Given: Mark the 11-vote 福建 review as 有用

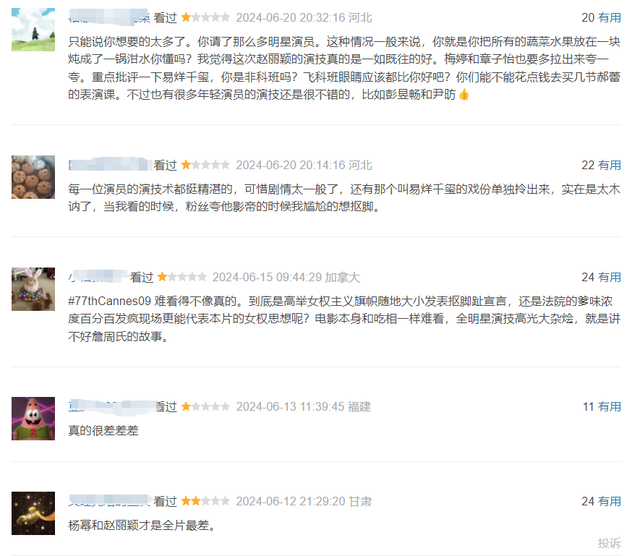Looking at the screenshot, I should tap(609, 407).
